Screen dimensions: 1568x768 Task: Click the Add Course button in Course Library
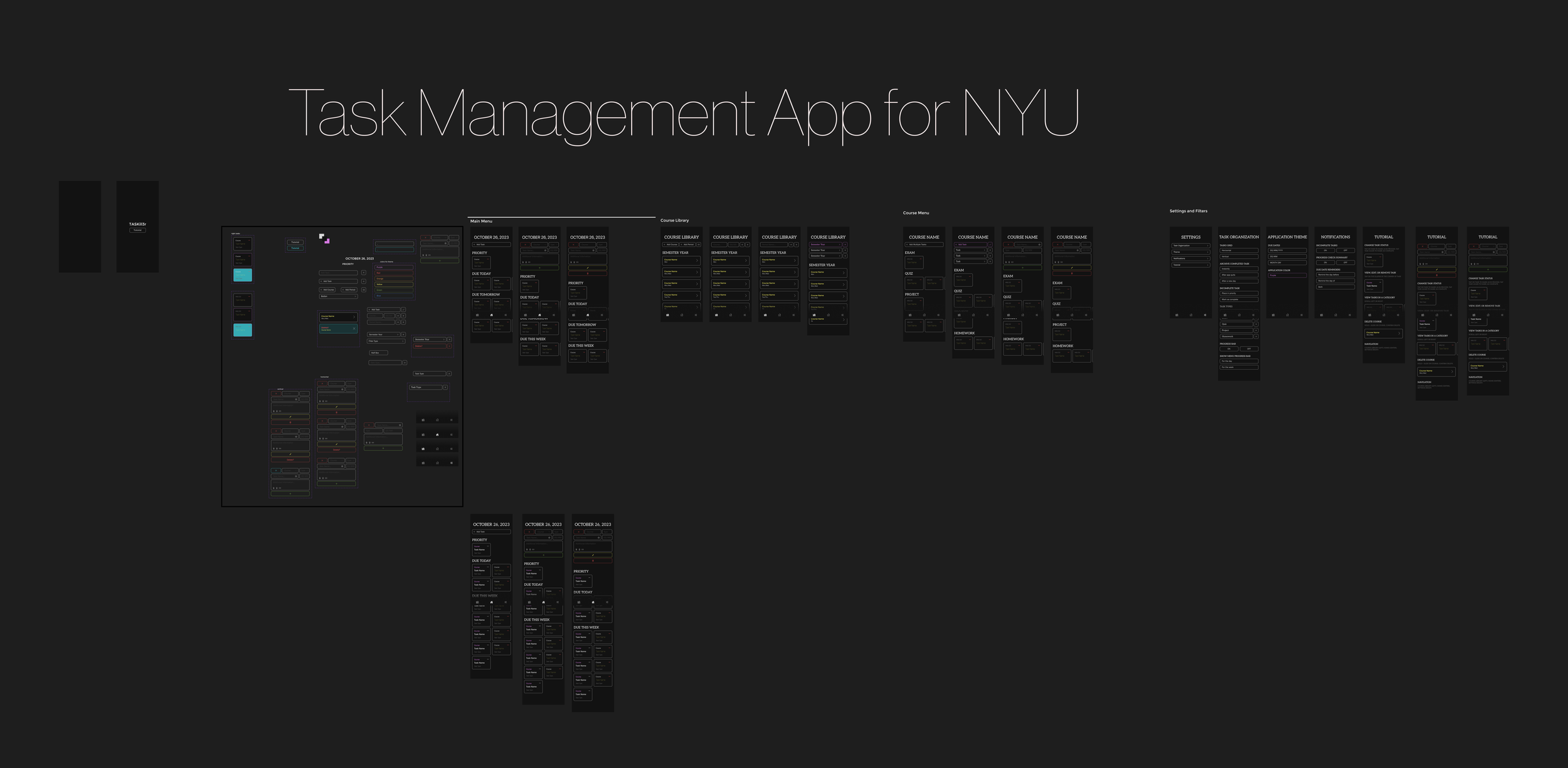(670, 245)
